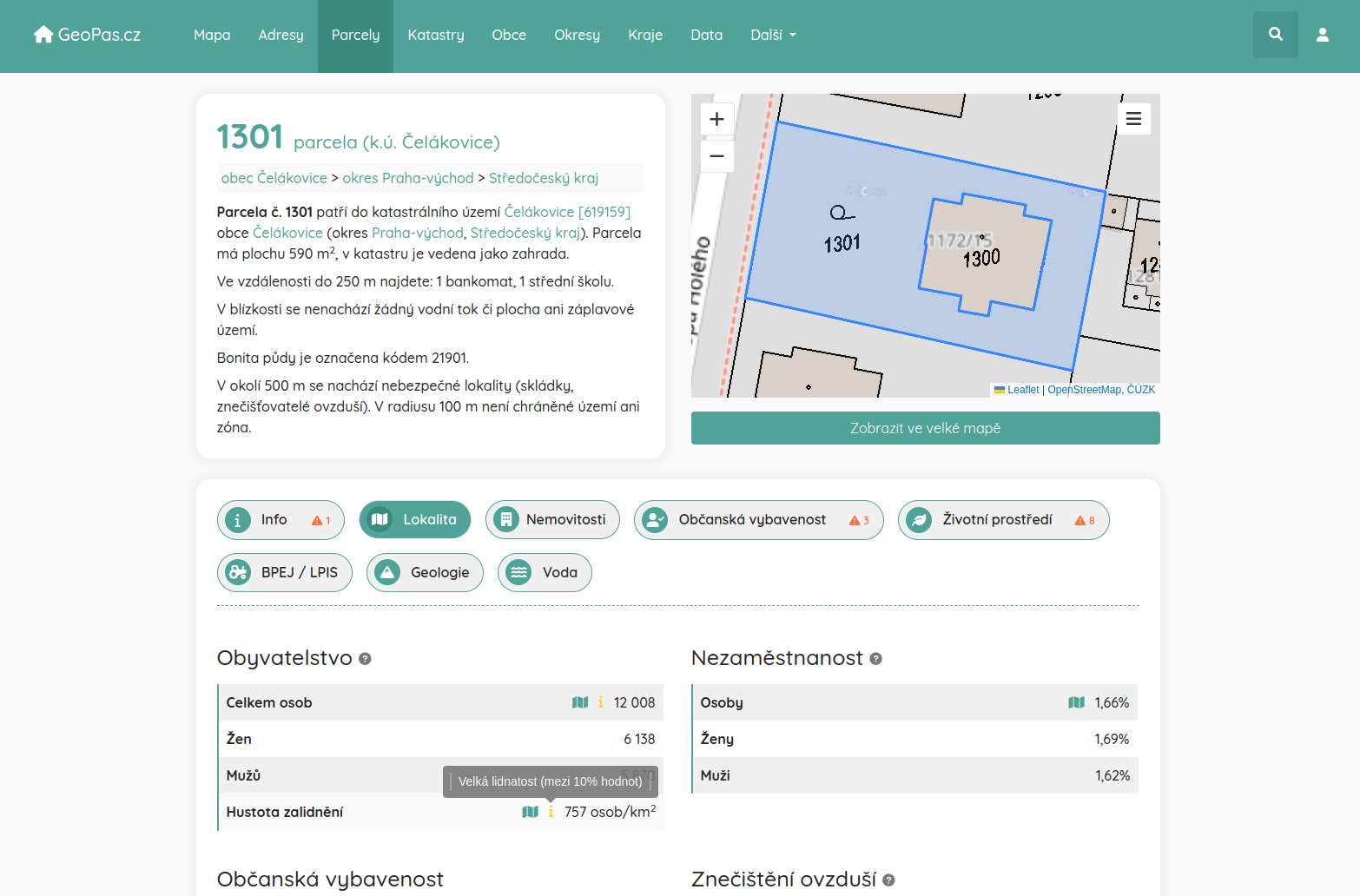
Task: Go to Mapa in the navigation
Action: (x=212, y=35)
